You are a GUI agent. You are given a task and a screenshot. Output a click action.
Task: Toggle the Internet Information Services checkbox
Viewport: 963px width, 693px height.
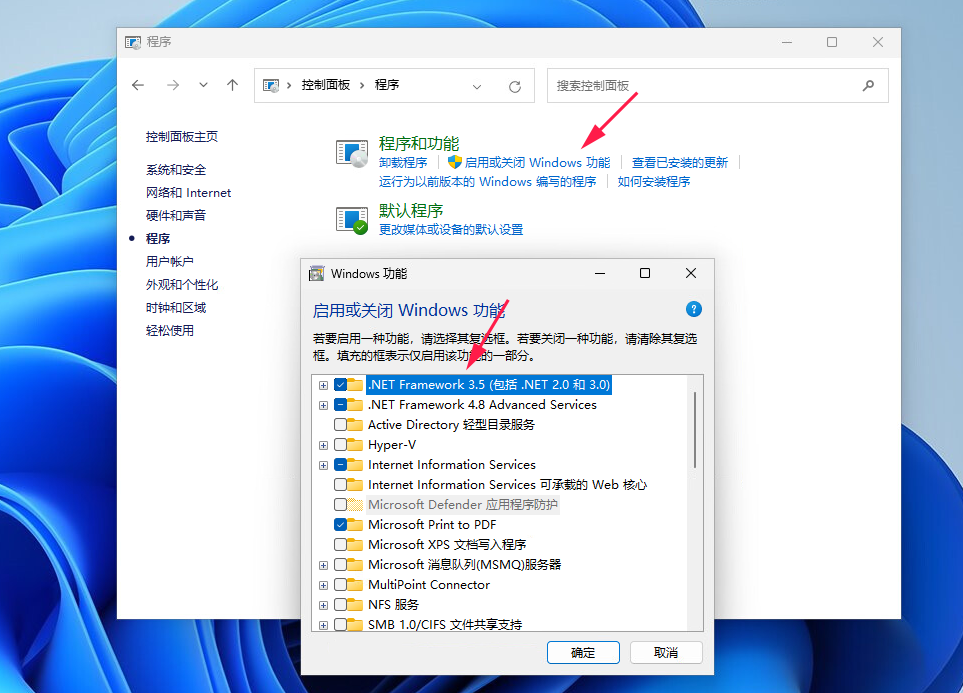click(340, 464)
